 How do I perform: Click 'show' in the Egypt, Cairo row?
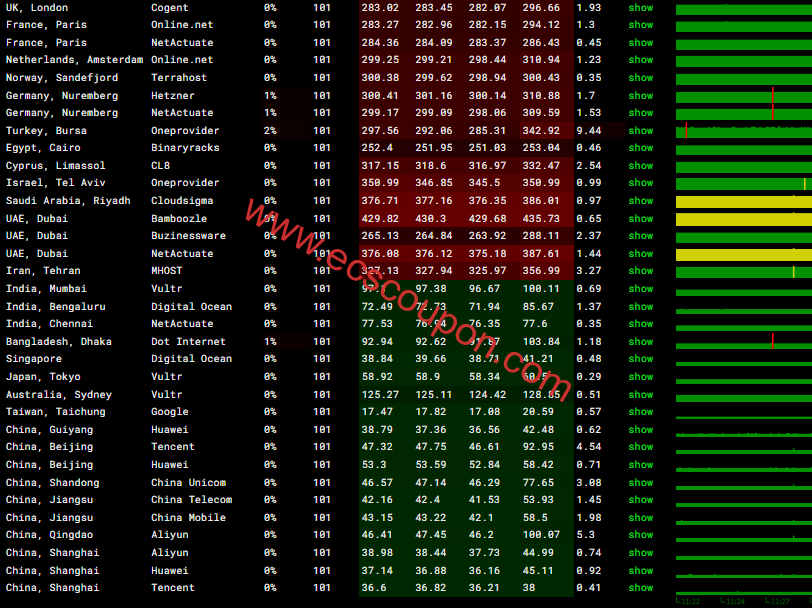[x=641, y=148]
